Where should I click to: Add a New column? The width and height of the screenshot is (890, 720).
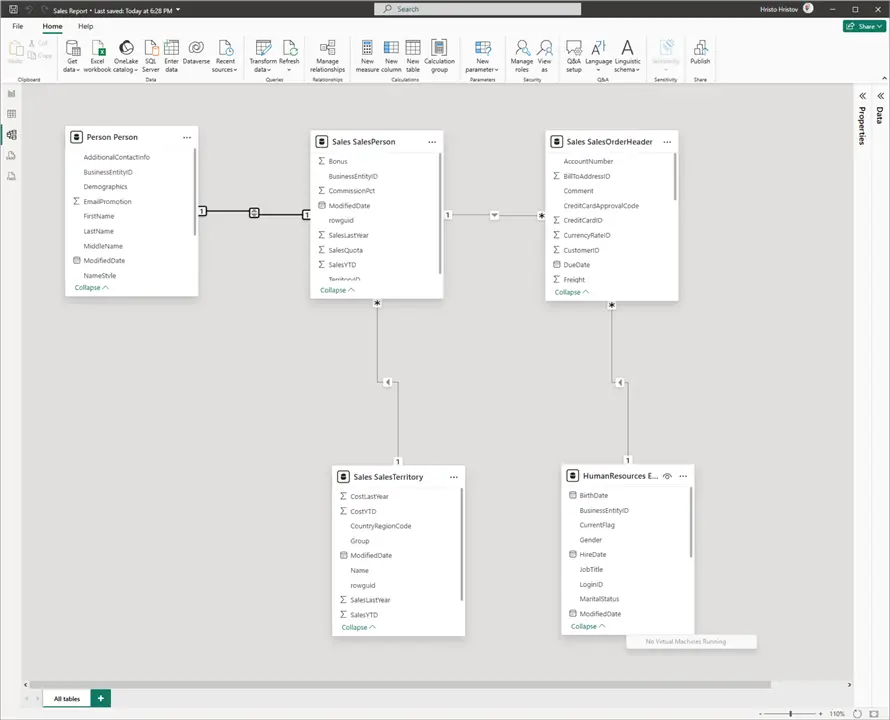[391, 56]
